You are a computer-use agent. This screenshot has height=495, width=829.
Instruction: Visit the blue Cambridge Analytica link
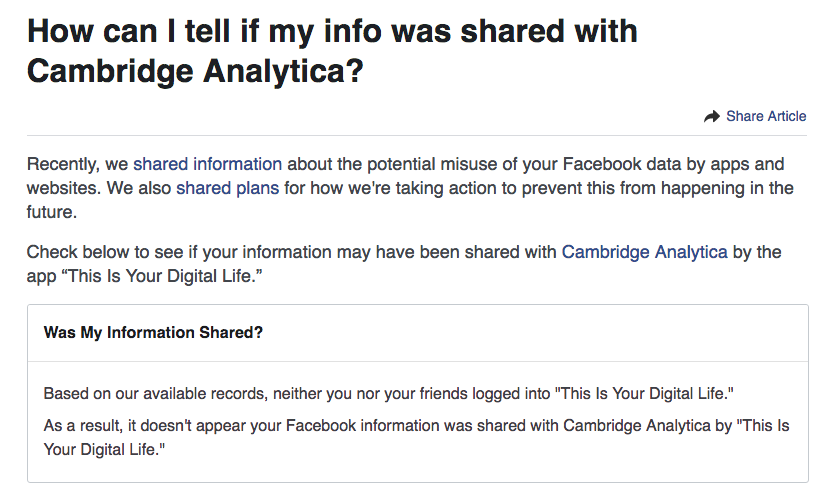coord(644,252)
